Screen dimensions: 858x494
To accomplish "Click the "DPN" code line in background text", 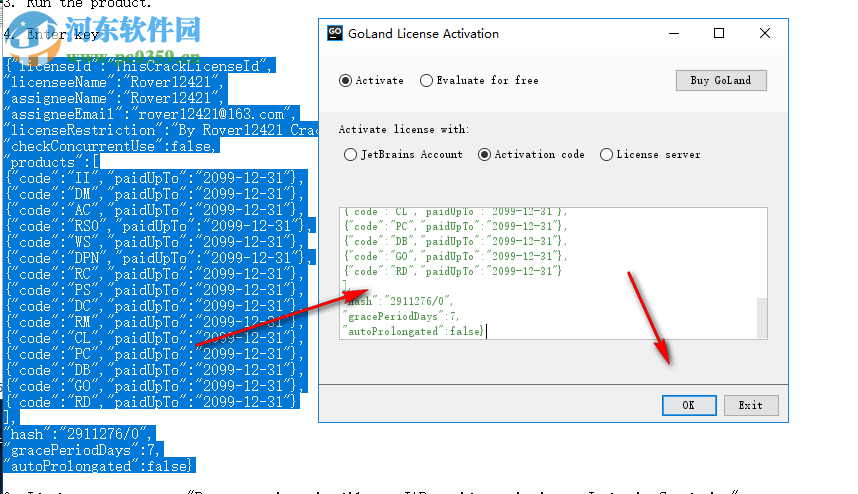I will (159, 258).
